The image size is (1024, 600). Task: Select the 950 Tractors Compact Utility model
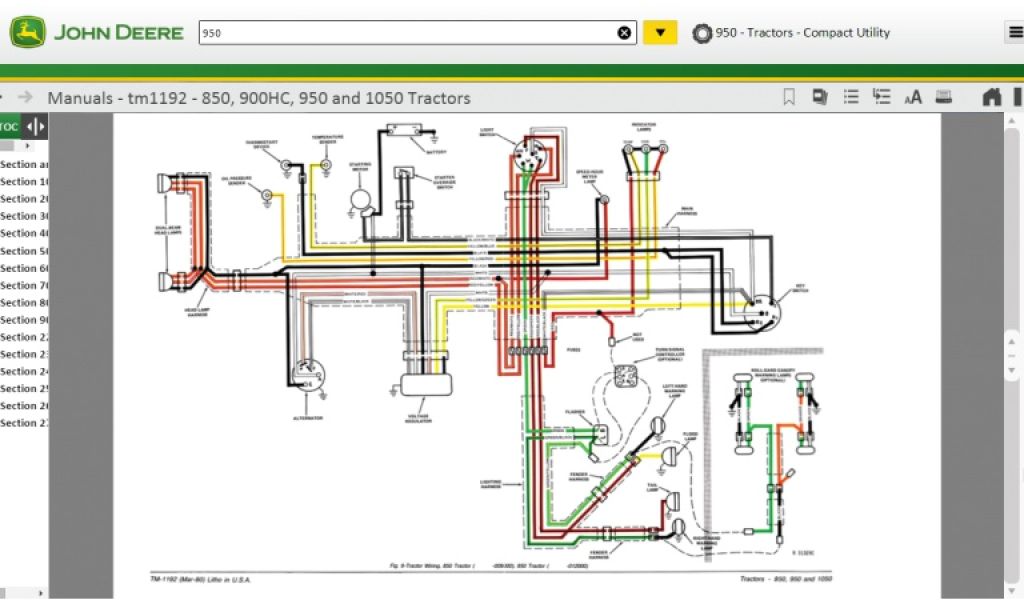[x=790, y=33]
